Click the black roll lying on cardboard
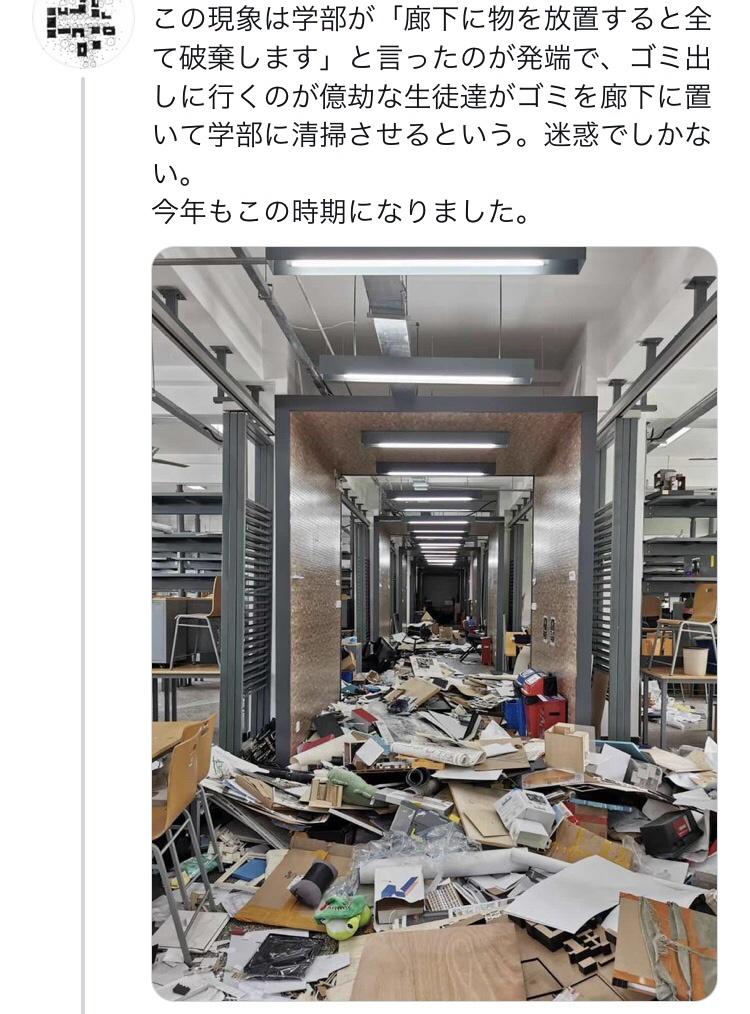 click(312, 881)
